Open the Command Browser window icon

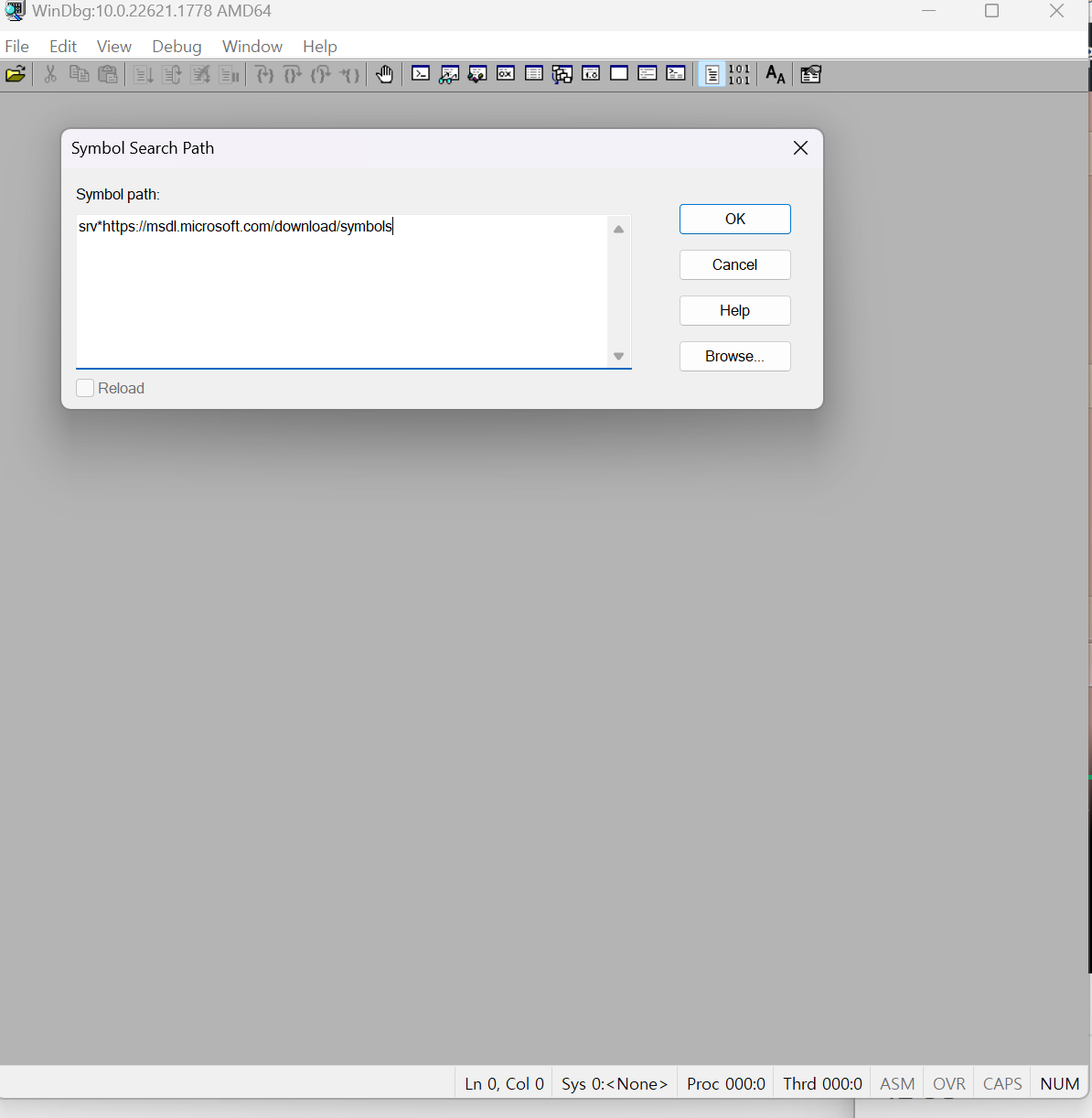676,74
